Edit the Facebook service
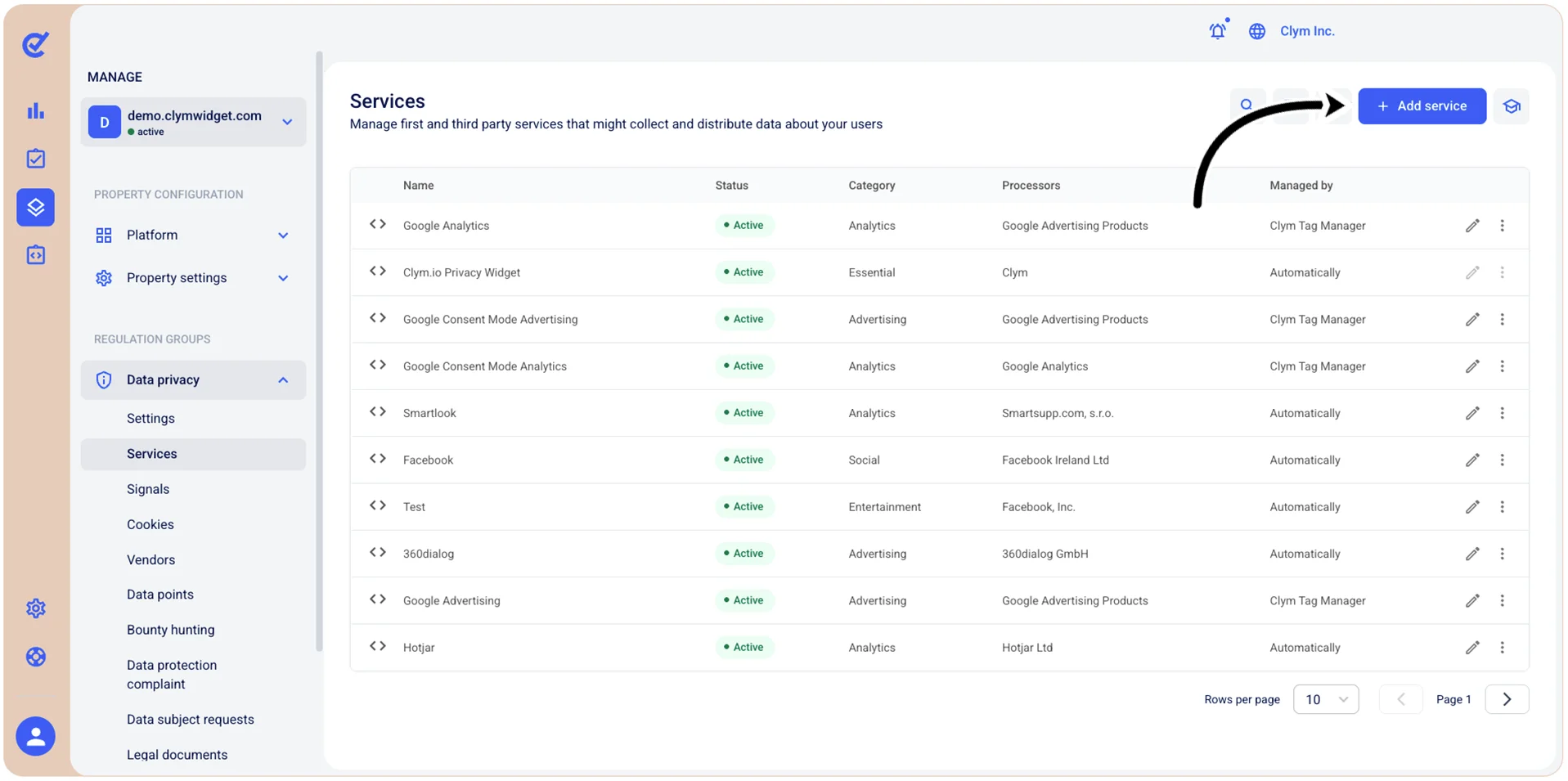 [1472, 460]
